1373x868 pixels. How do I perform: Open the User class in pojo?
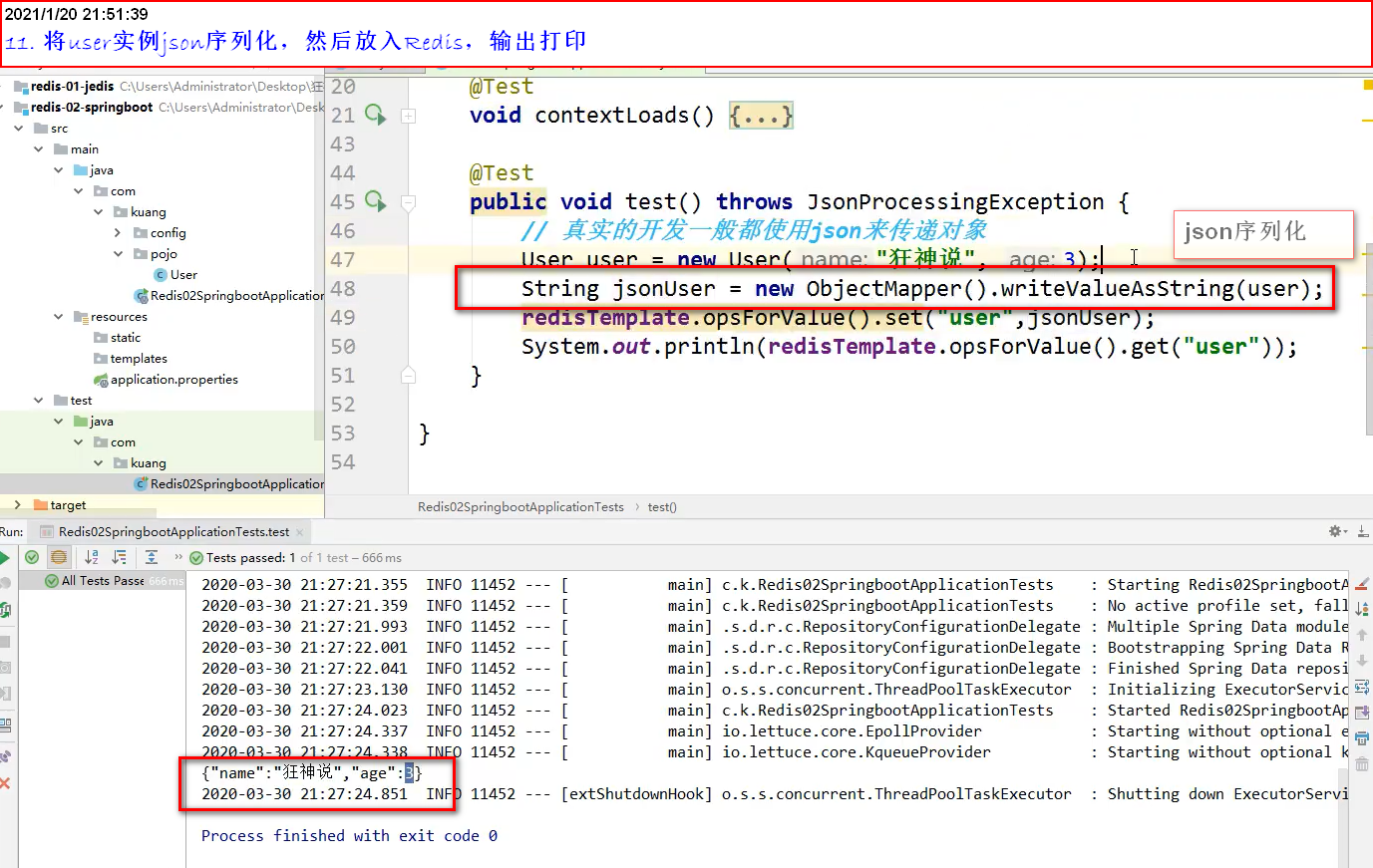pyautogui.click(x=183, y=275)
